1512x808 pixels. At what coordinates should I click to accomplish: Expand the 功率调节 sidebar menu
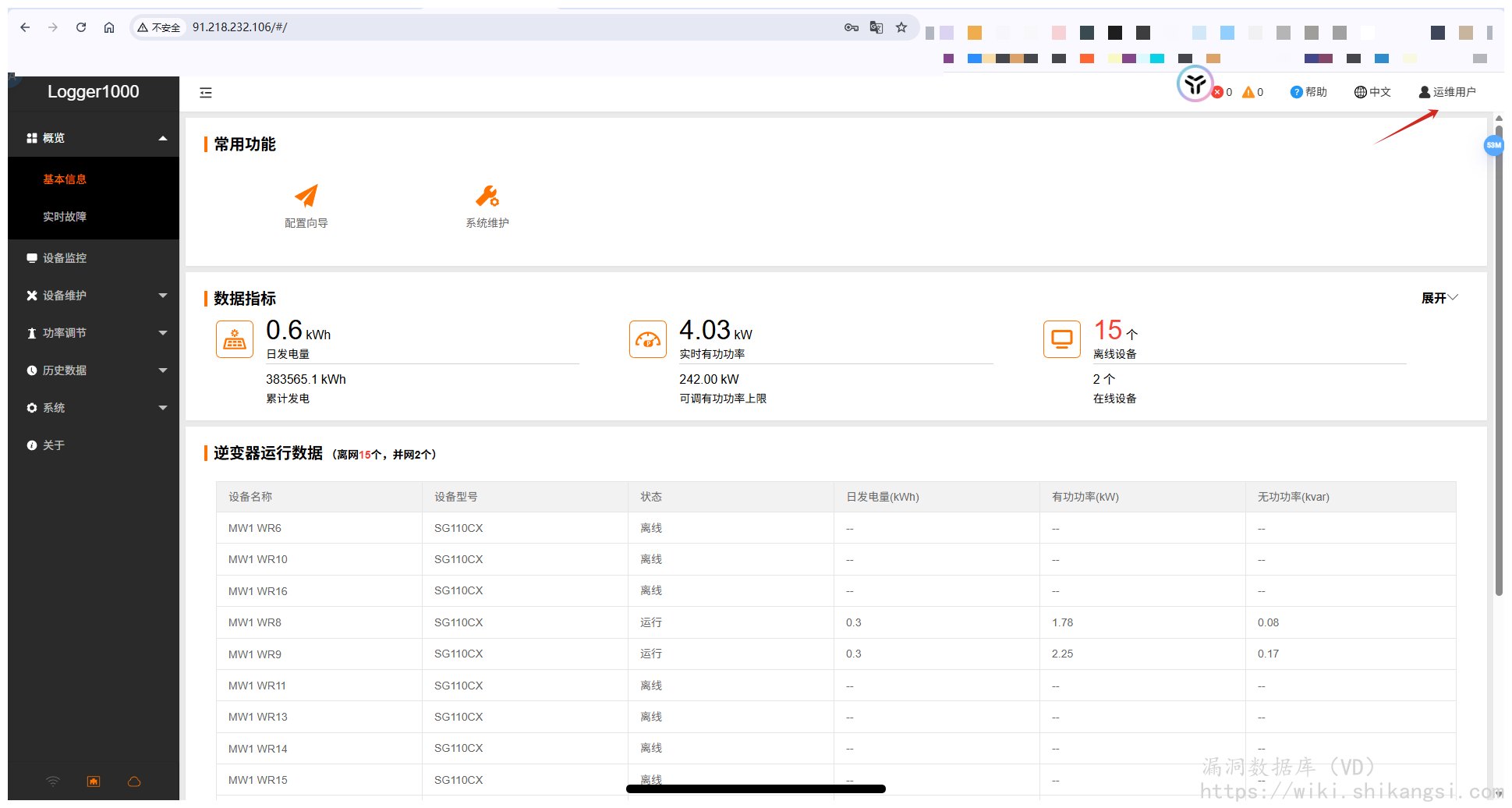point(94,333)
